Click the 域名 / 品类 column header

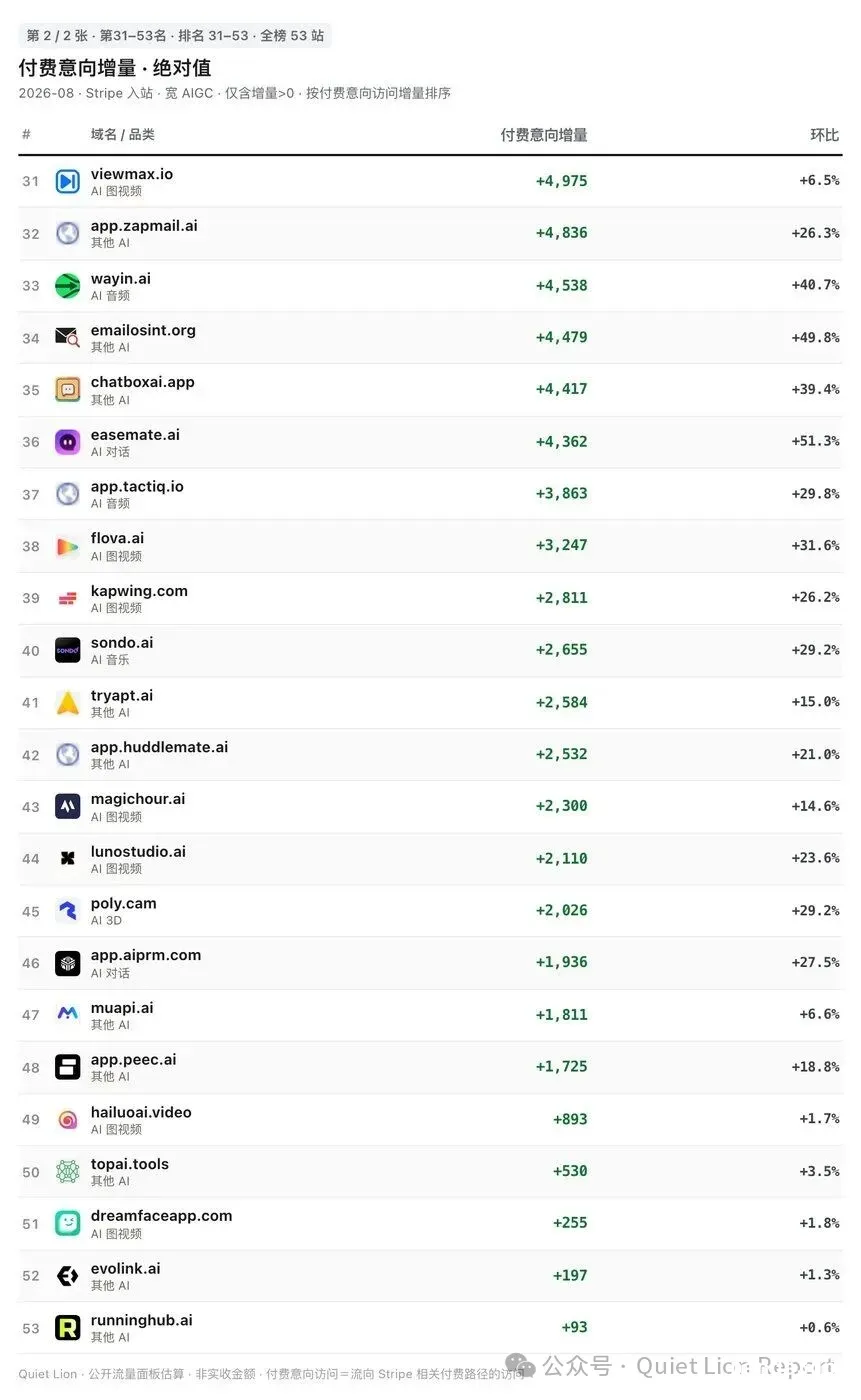(x=123, y=135)
